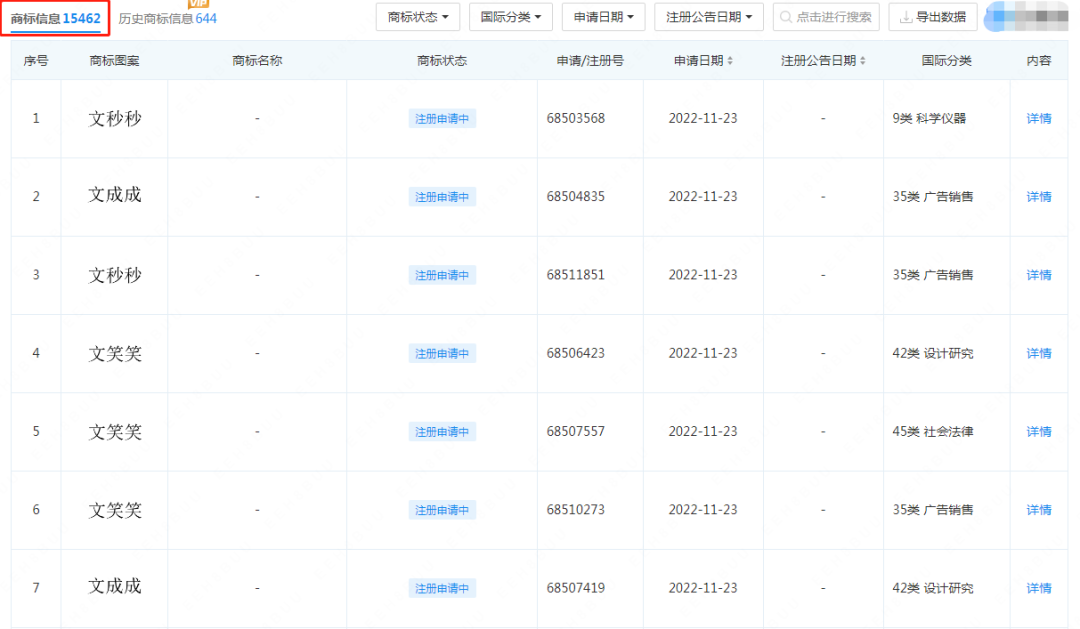Open the 申请日期 filter dropdown
Viewport: 1080px width, 629px height.
point(603,17)
